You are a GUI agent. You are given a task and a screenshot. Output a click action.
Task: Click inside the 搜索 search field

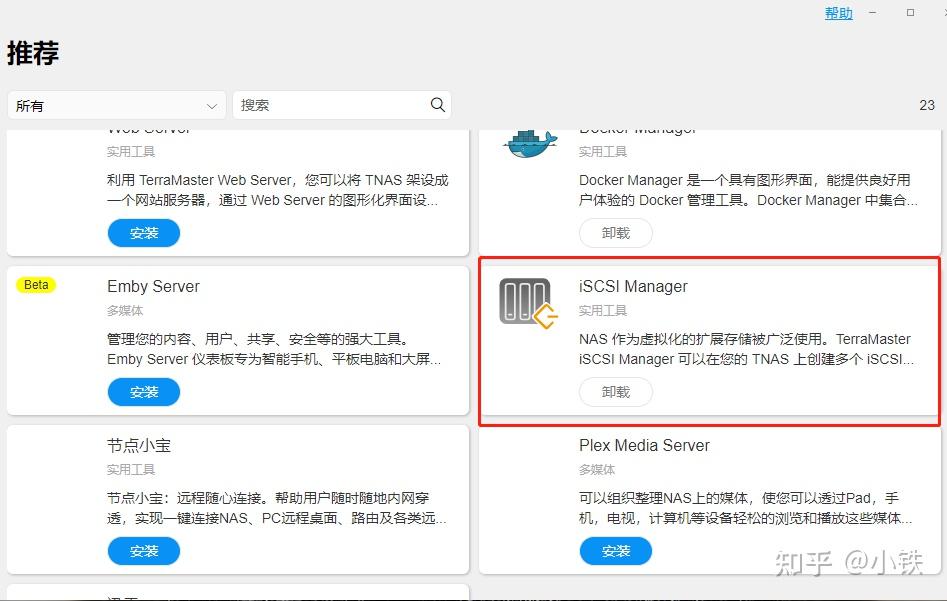click(x=330, y=104)
